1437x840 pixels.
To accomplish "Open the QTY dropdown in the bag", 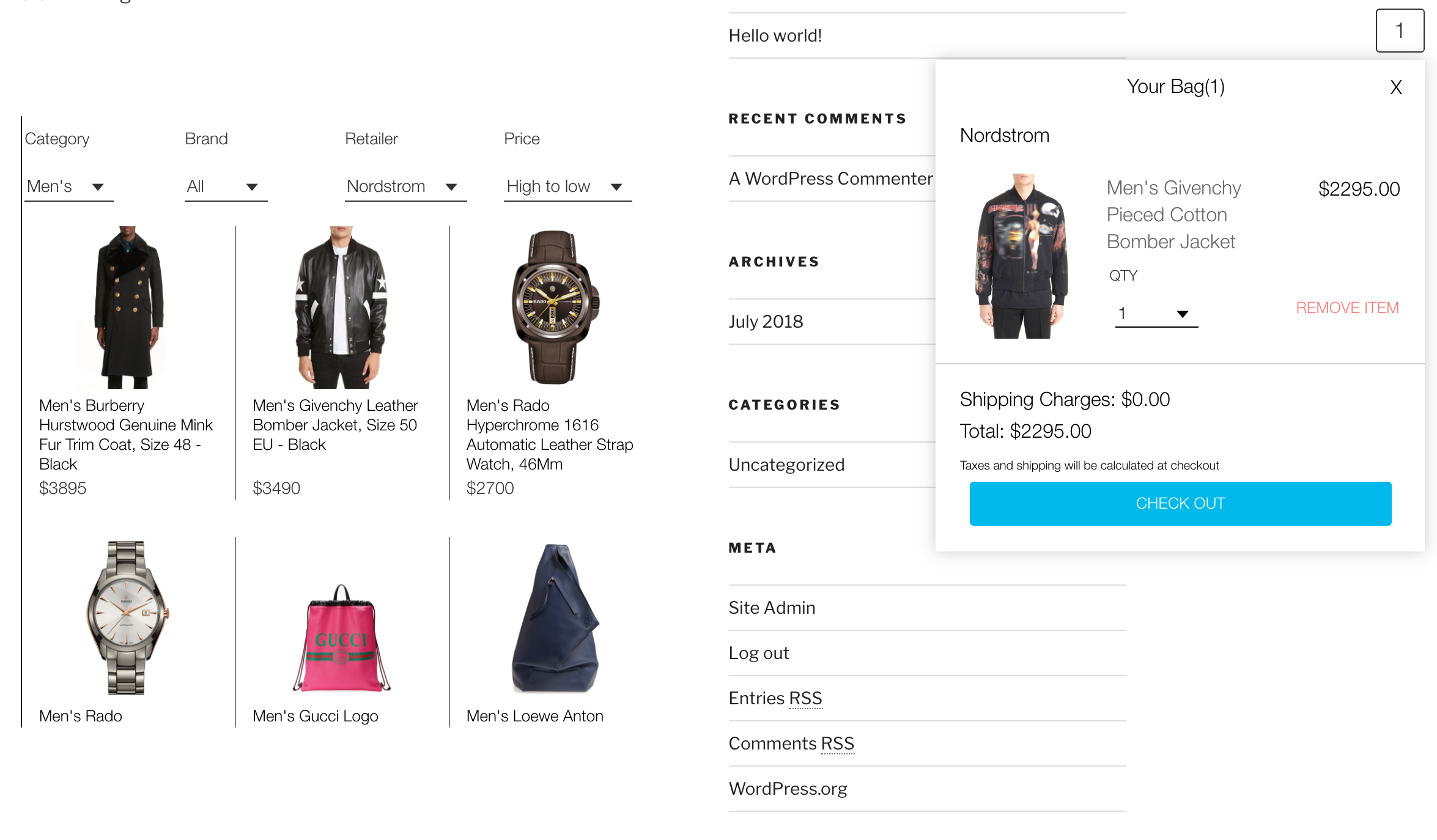I will (x=1156, y=314).
